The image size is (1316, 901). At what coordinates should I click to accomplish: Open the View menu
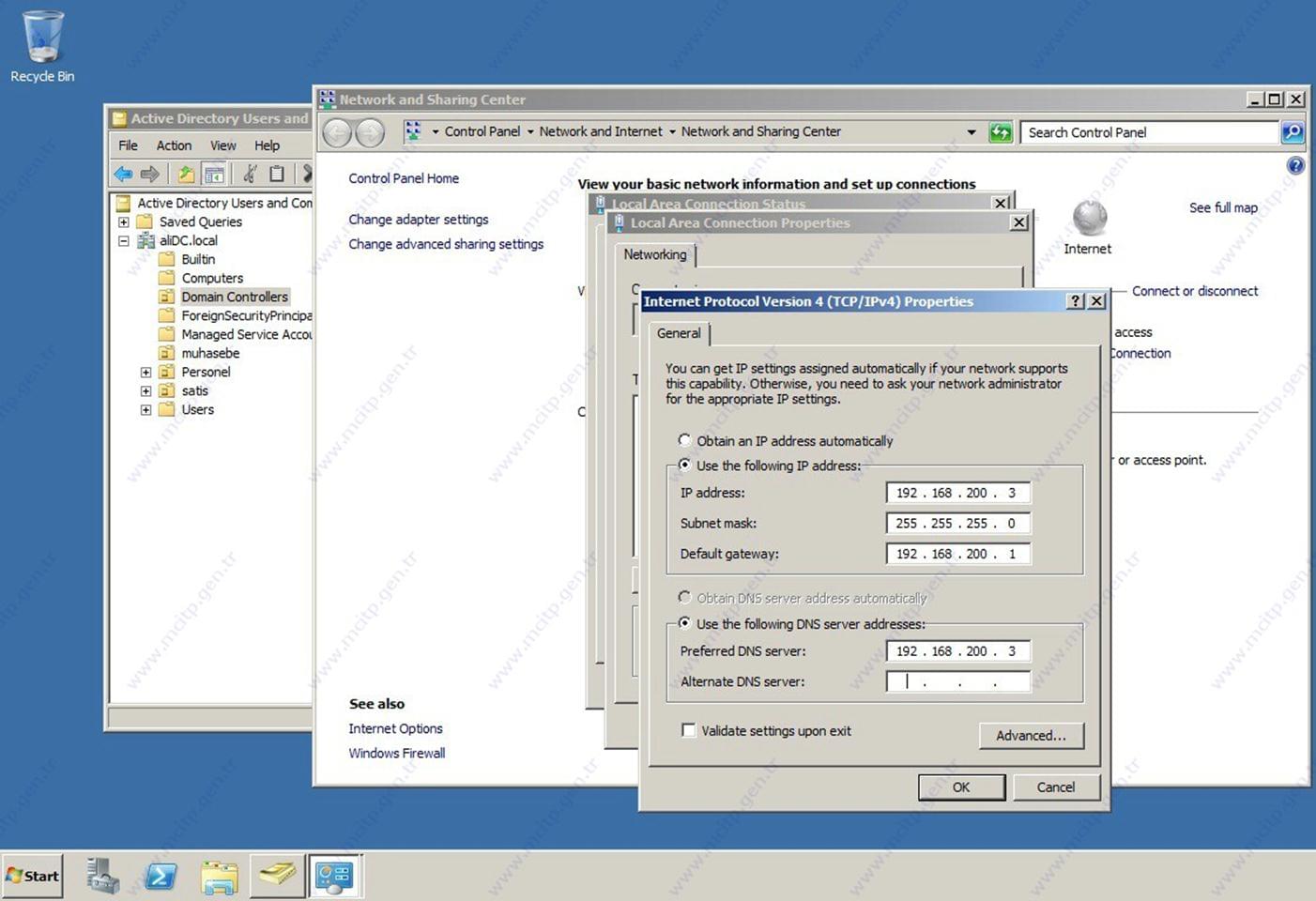(223, 145)
